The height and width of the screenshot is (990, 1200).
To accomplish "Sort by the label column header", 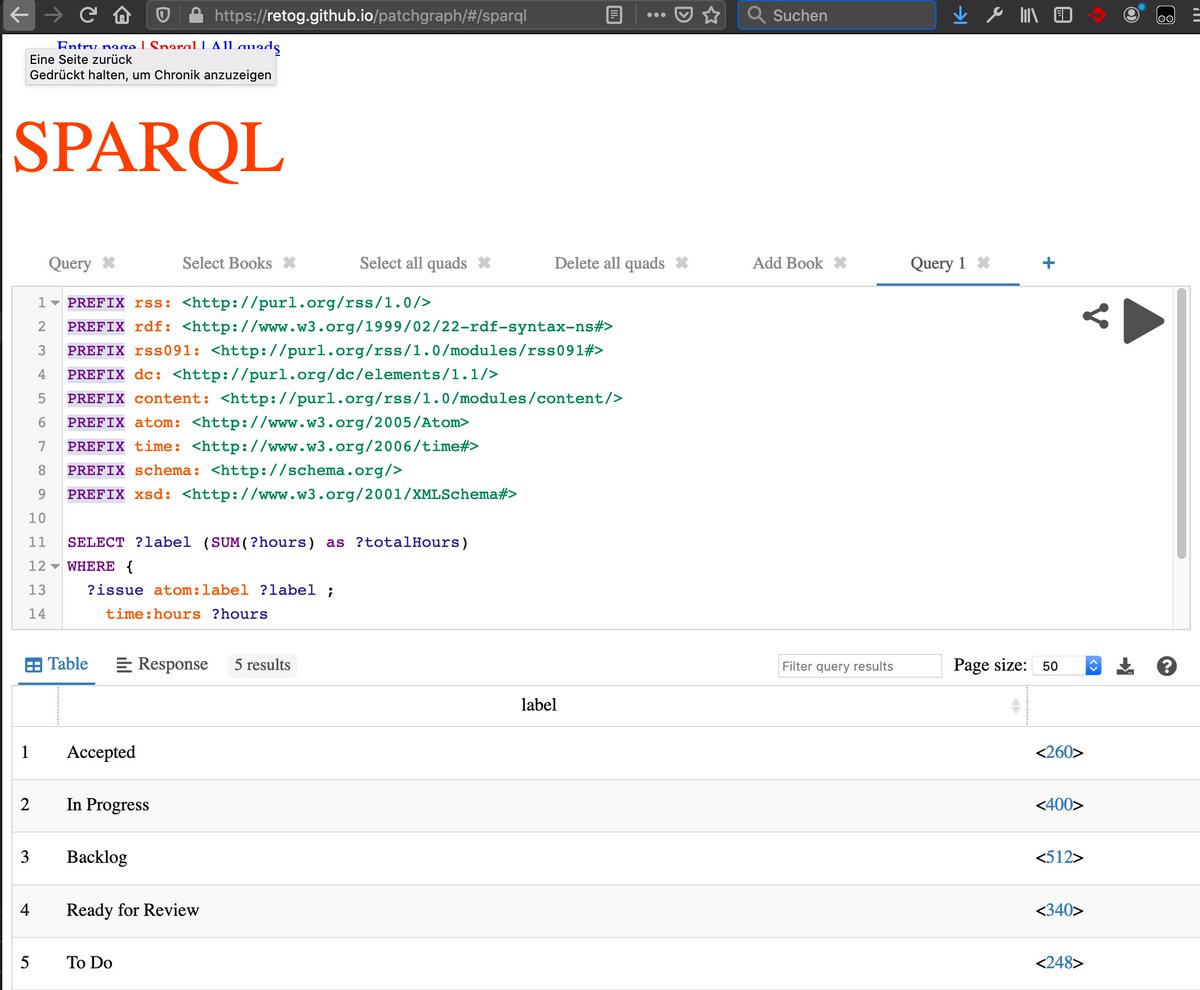I will 539,705.
